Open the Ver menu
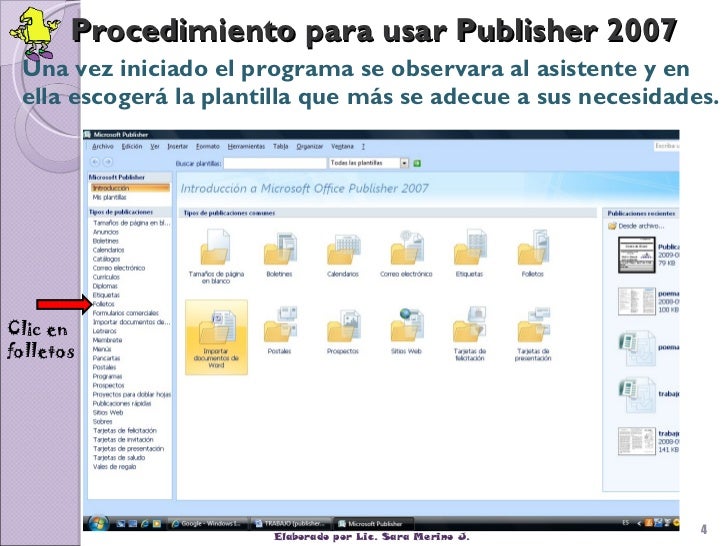The width and height of the screenshot is (728, 546). pos(155,146)
